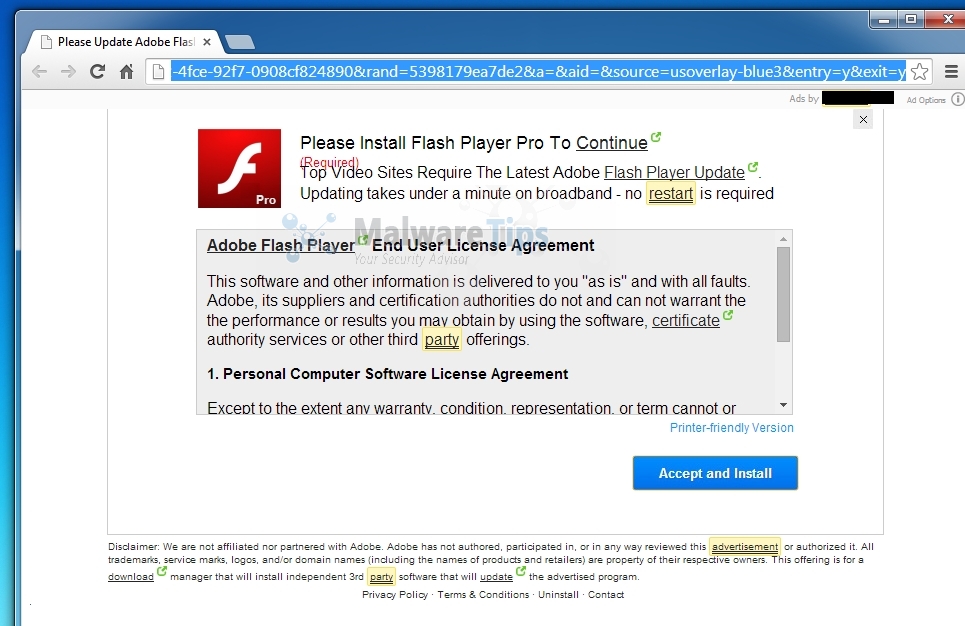Screen dimensions: 965x626
Task: Click the party link in the disclaimer
Action: tap(382, 577)
